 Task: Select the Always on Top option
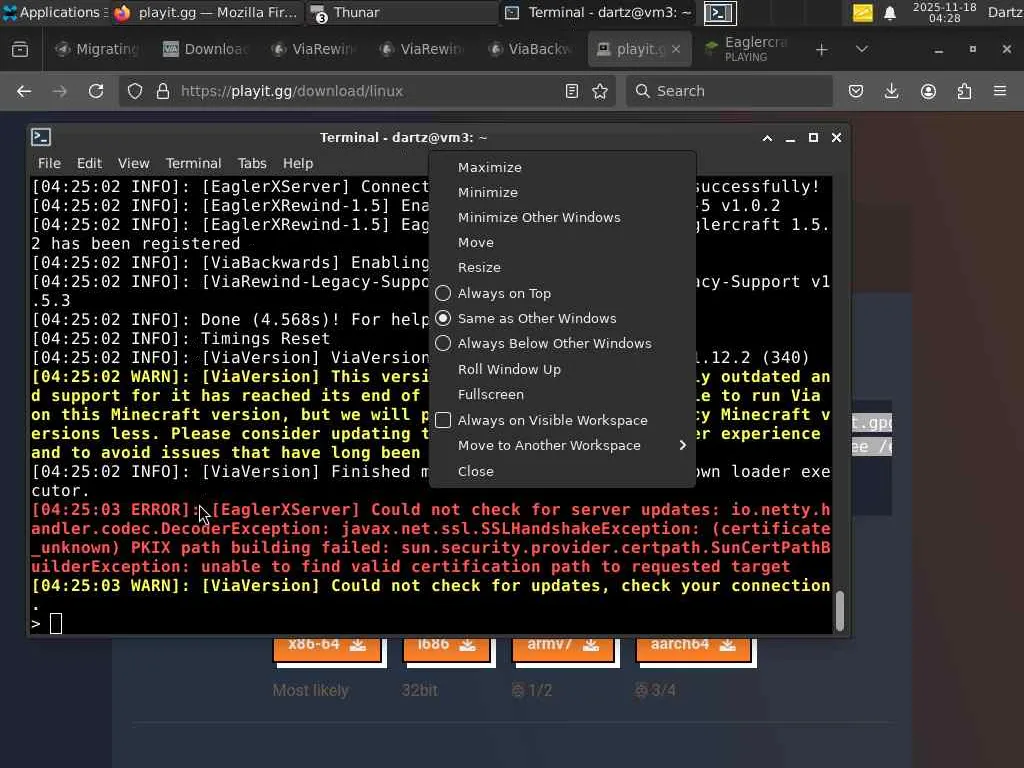tap(504, 293)
